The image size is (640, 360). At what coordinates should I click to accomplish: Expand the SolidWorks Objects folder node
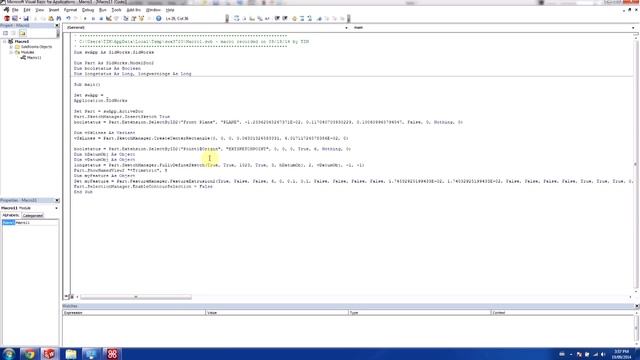[x=11, y=47]
